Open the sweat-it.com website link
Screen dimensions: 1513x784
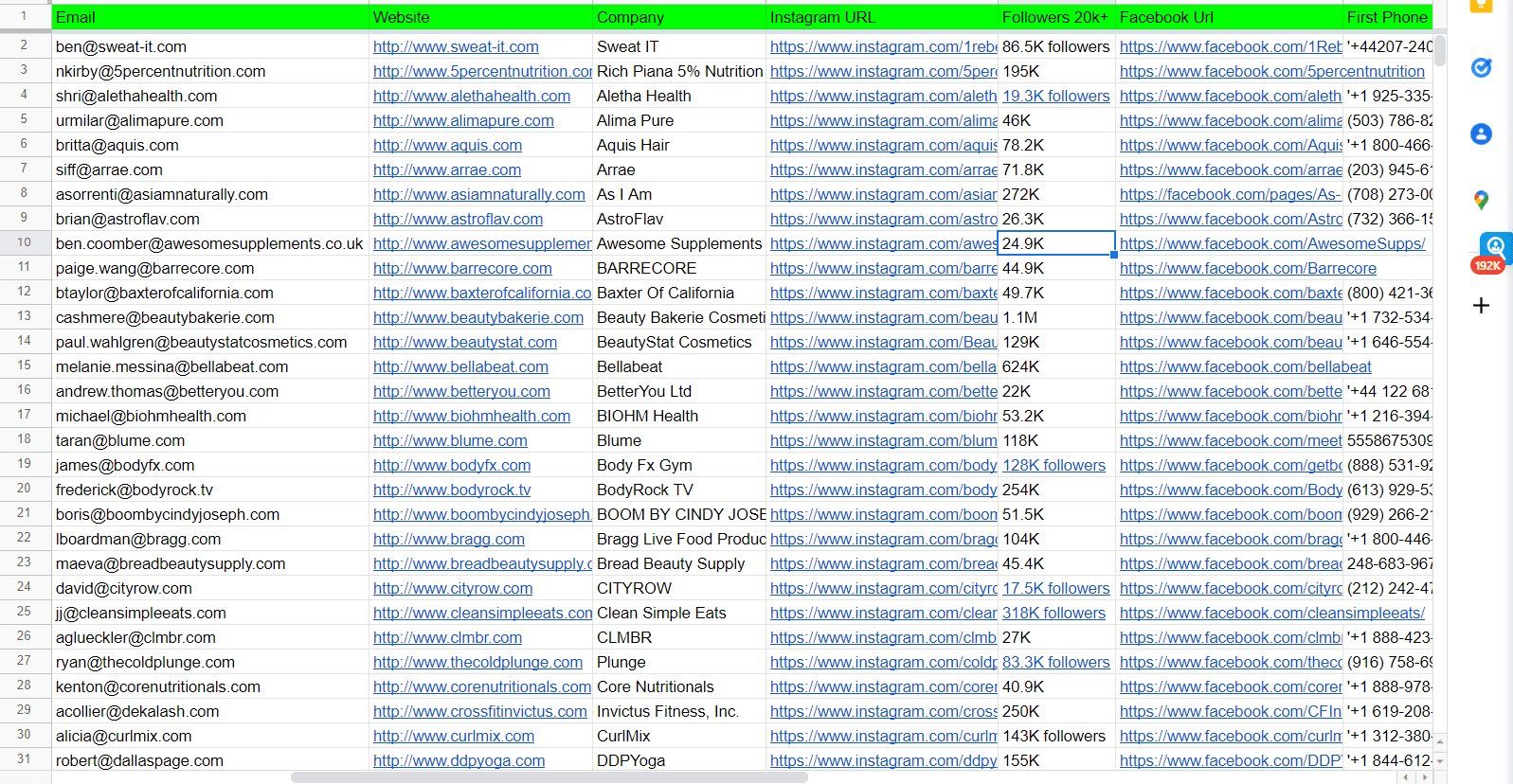[456, 46]
